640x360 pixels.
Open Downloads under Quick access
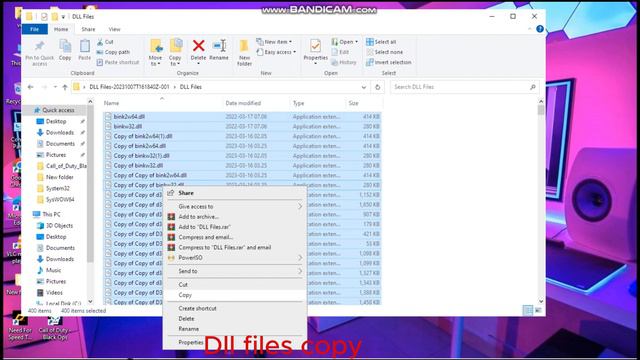60,133
